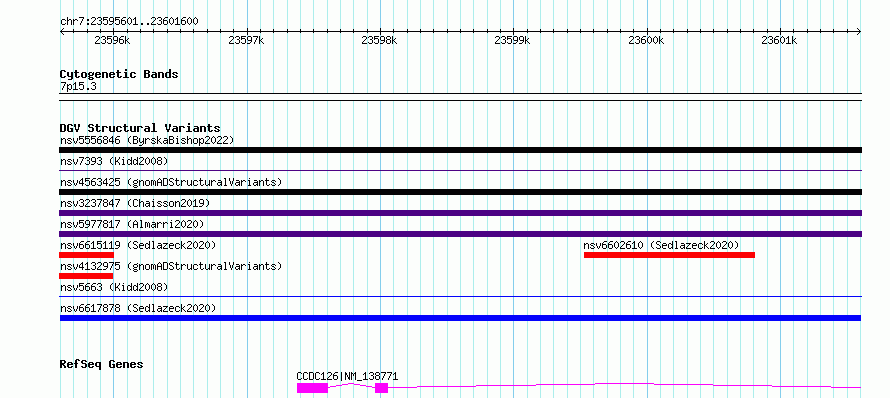Click nsv3237847 (Chaisson2019) label

(x=135, y=203)
